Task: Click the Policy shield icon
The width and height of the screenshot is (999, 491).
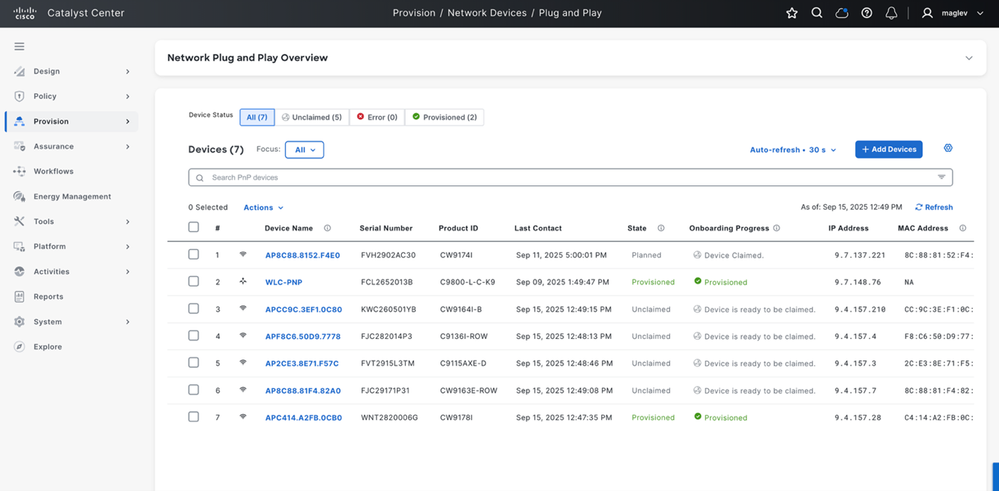Action: pos(19,96)
